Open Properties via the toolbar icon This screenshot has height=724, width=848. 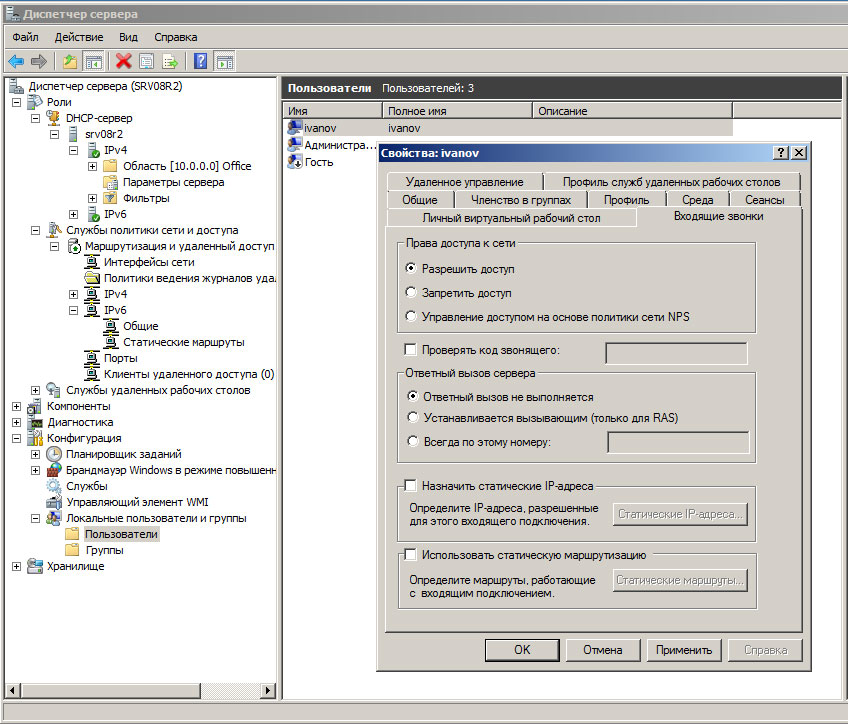(146, 61)
